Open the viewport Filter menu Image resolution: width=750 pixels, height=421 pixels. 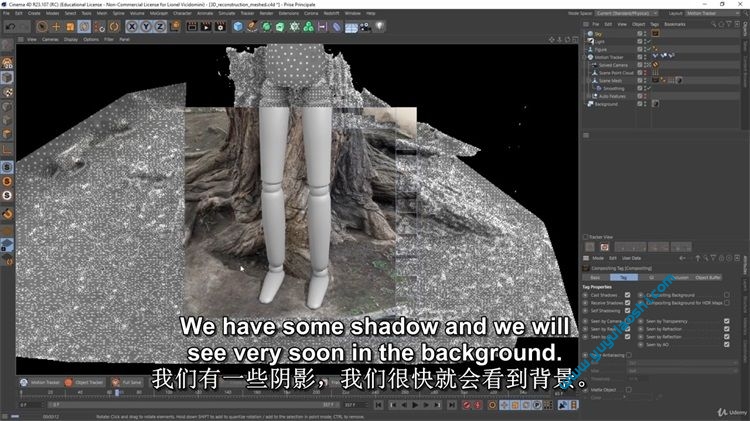[109, 40]
